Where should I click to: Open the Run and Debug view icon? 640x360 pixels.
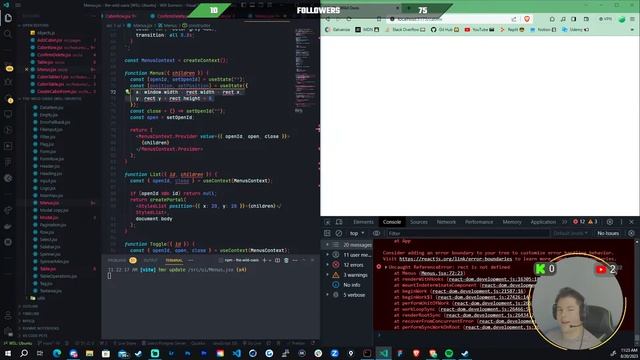(x=8, y=82)
